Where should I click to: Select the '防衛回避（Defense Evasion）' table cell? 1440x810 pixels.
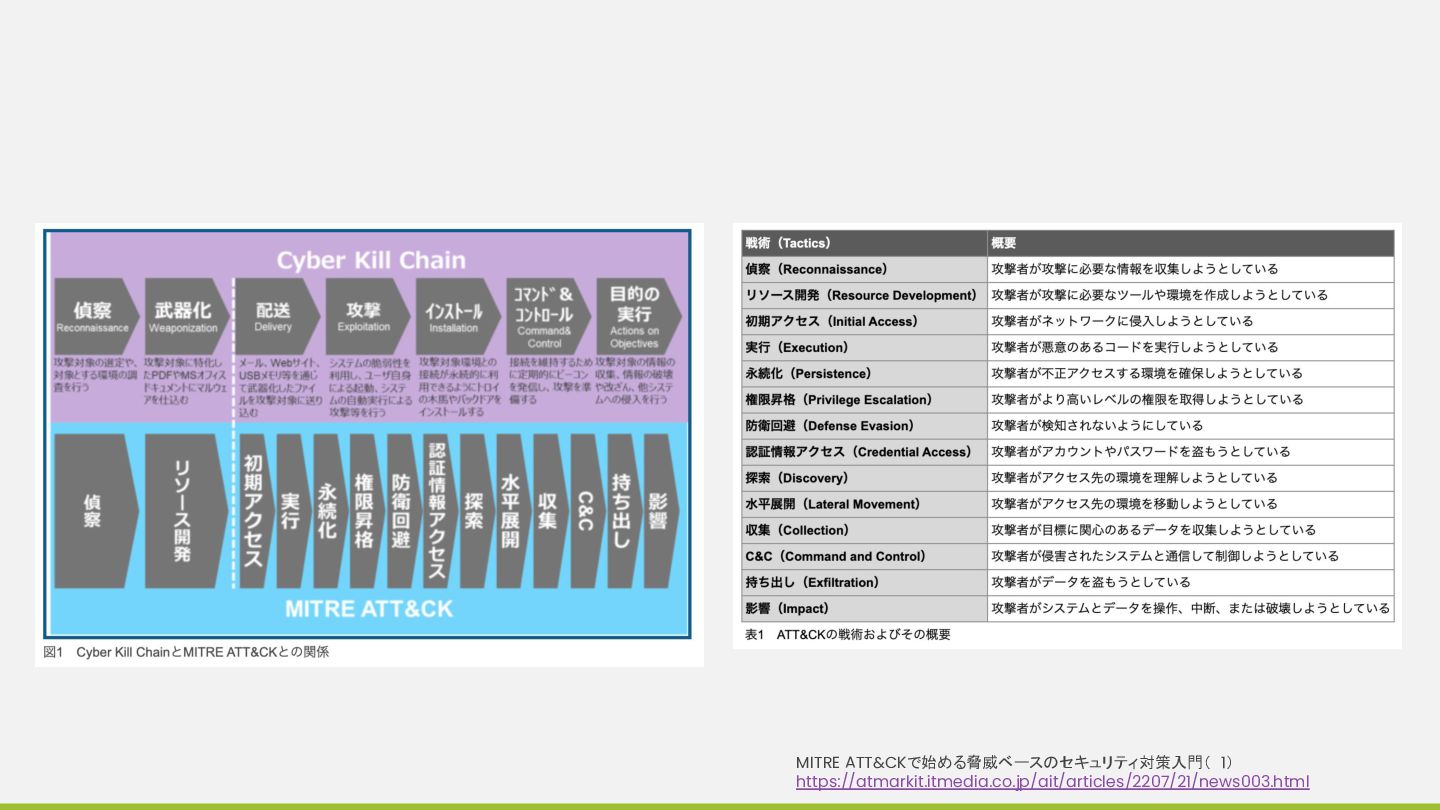click(x=864, y=425)
